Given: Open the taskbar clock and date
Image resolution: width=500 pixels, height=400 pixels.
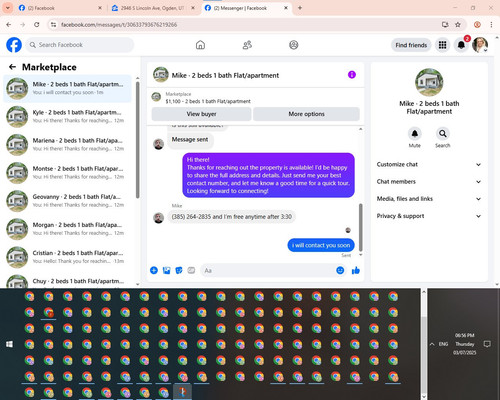Looking at the screenshot, I should (x=465, y=344).
